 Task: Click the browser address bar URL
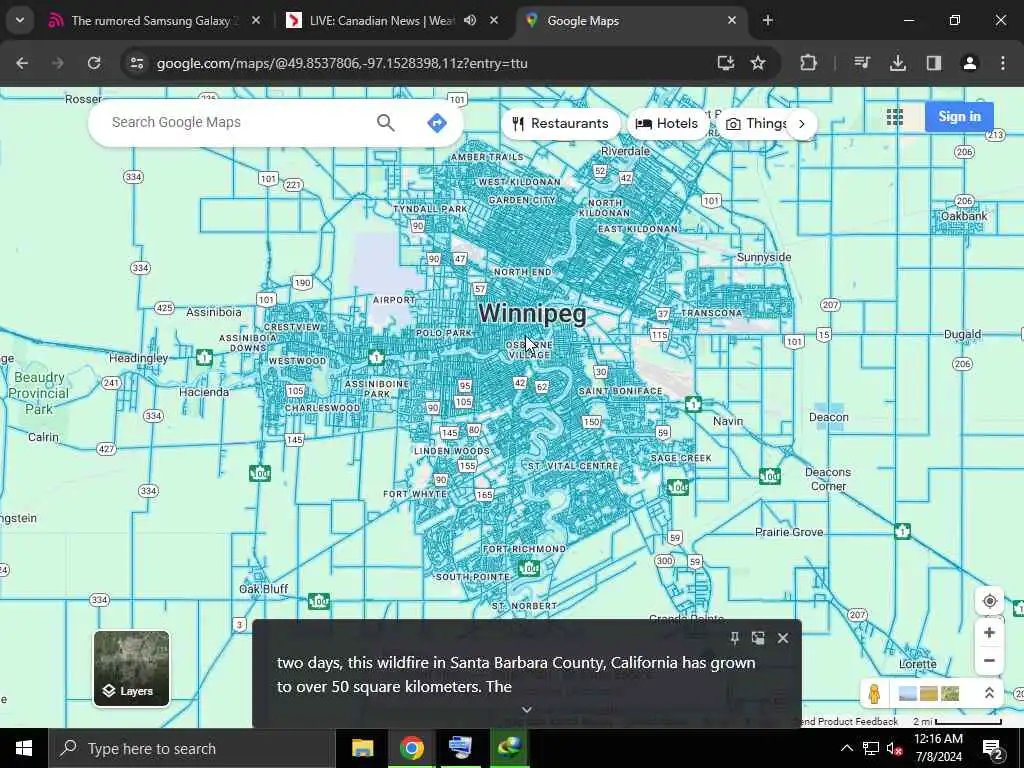[x=342, y=63]
